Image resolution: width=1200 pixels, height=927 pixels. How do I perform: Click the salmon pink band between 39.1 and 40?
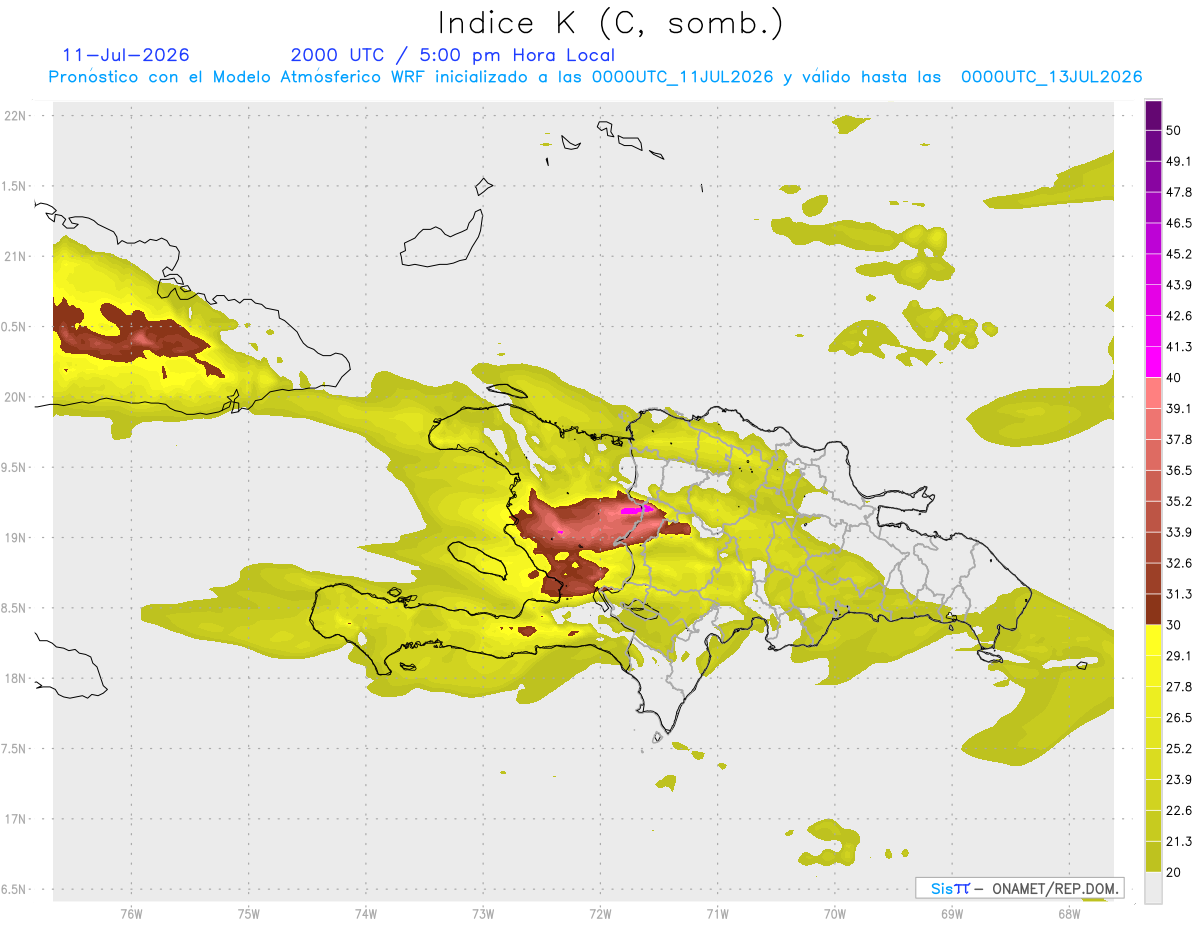(x=1153, y=393)
